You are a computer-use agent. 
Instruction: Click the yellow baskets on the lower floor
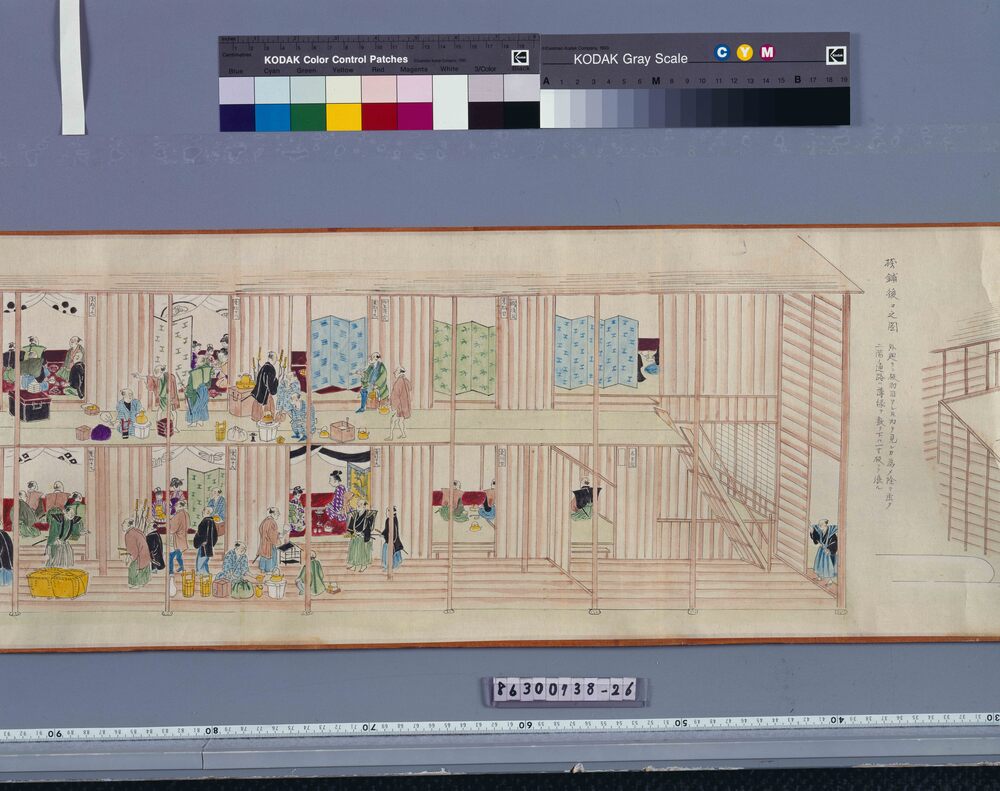tap(57, 582)
